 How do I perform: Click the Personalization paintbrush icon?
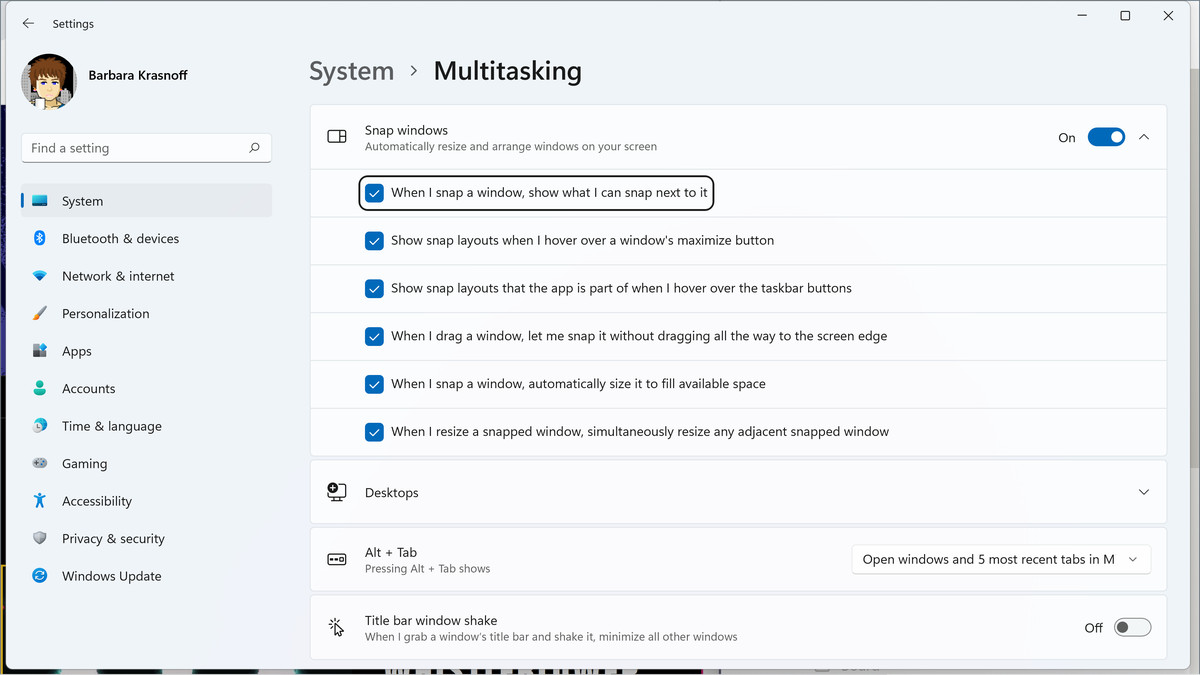(38, 313)
